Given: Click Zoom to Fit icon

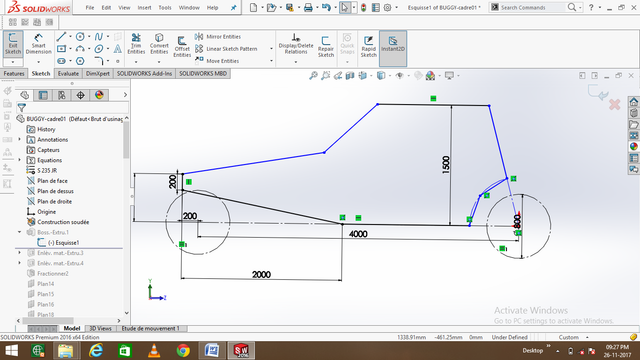Looking at the screenshot, I should point(313,76).
